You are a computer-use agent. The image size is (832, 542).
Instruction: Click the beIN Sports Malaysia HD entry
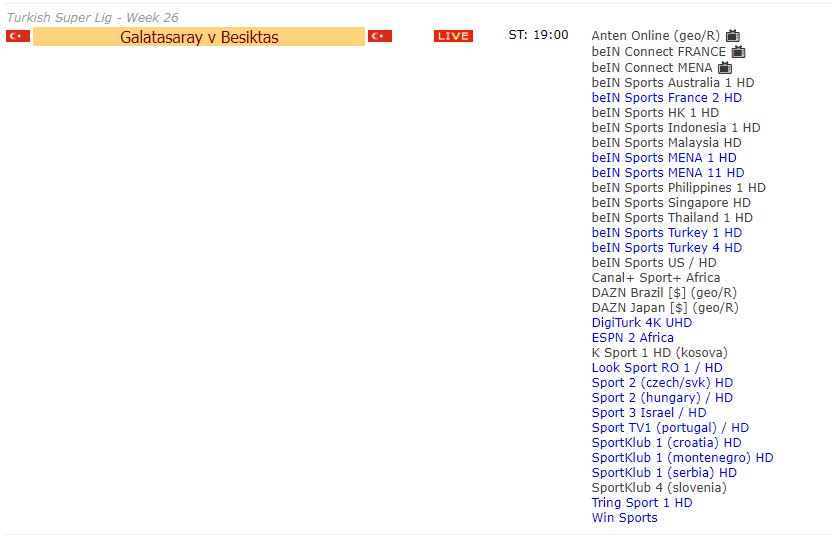[666, 143]
